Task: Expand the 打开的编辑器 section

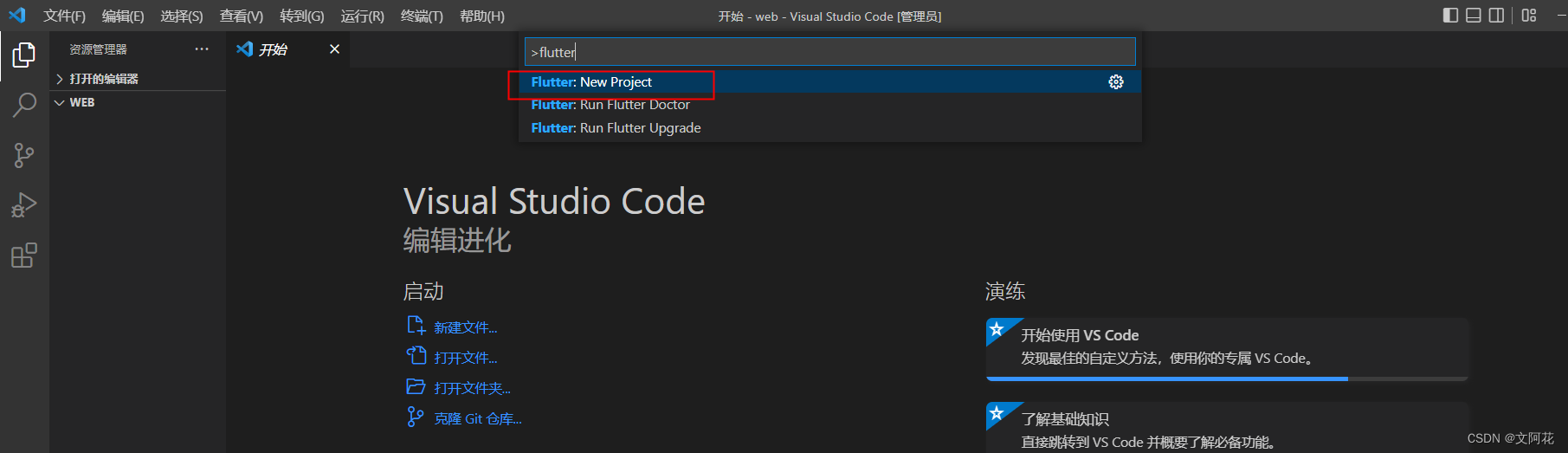Action: pos(139,79)
